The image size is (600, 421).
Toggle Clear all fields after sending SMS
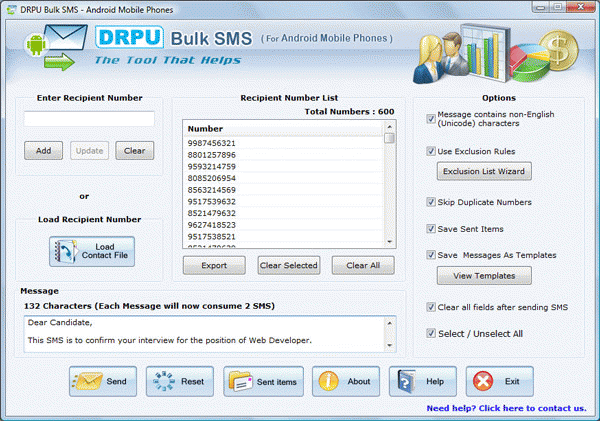coord(431,307)
